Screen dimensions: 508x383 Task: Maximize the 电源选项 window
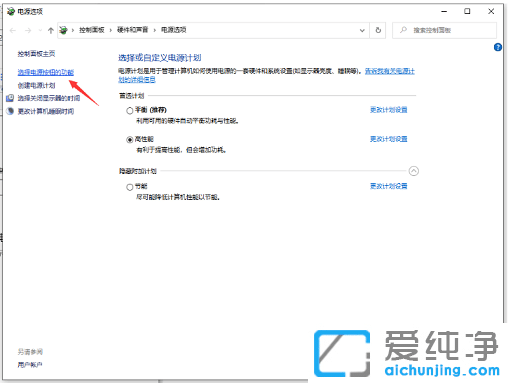coord(467,11)
